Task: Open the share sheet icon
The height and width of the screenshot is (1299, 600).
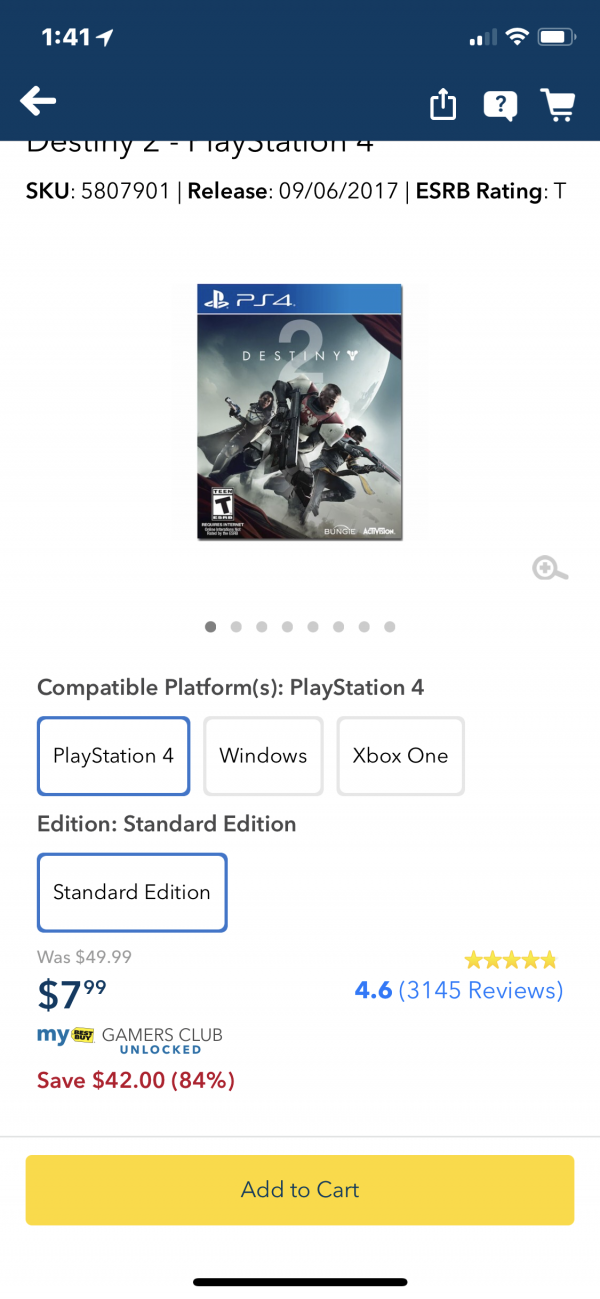Action: click(x=443, y=104)
